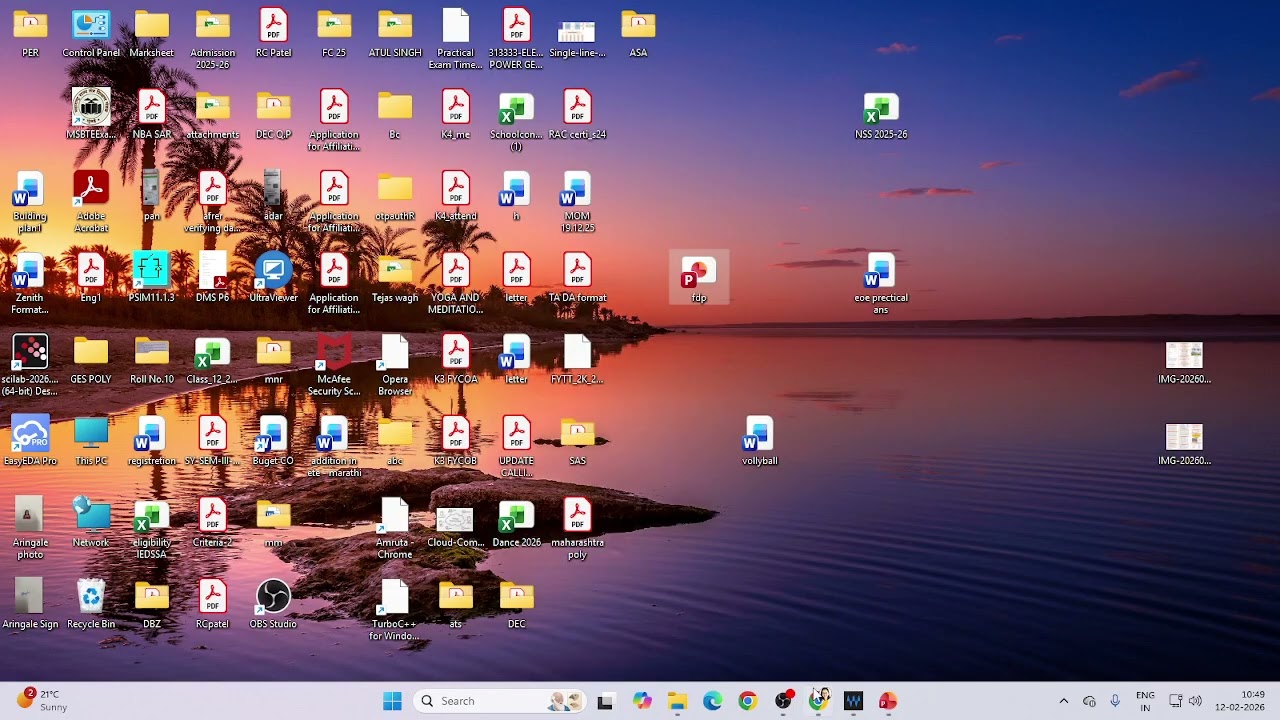
Task: Open Task View from the taskbar
Action: tap(605, 701)
